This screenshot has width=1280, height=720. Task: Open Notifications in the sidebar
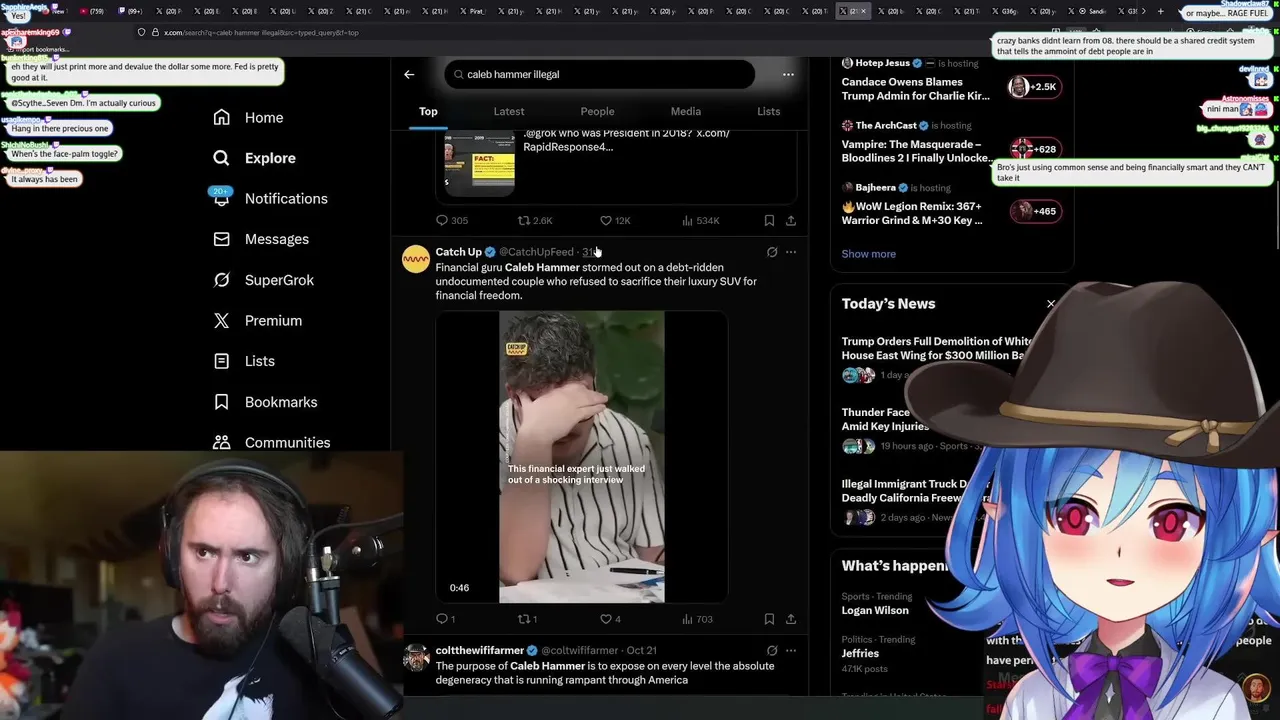pos(286,198)
